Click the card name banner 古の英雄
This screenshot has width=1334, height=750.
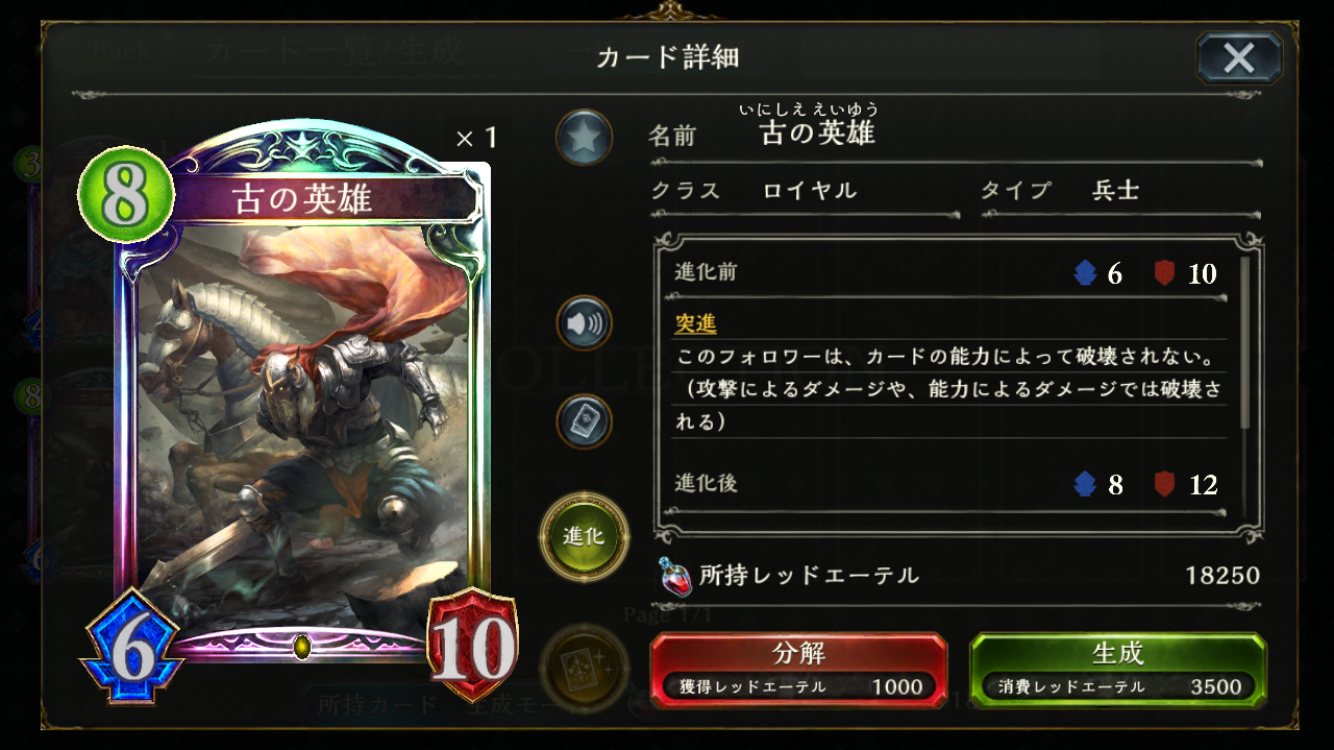click(302, 199)
